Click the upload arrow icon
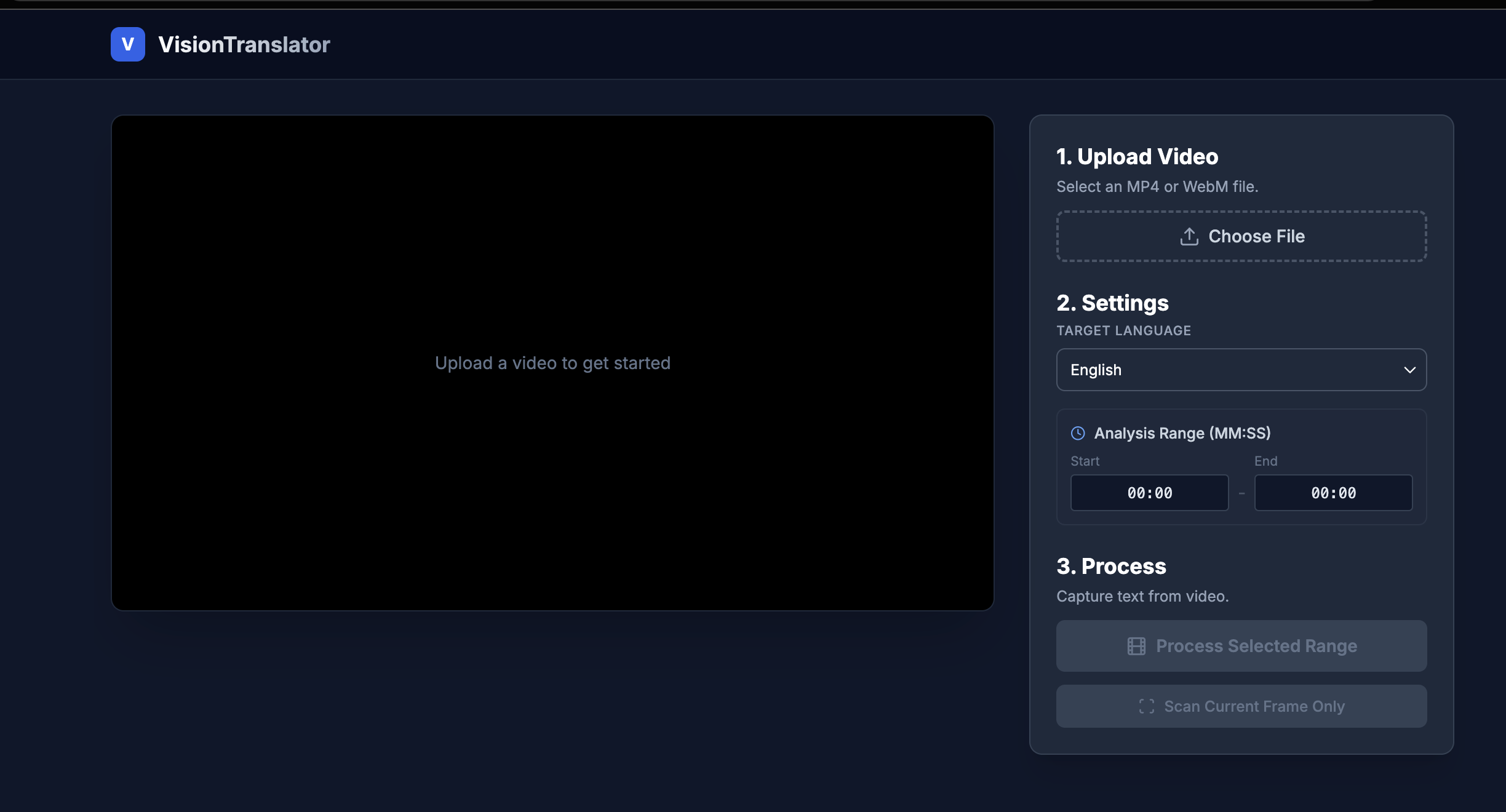The height and width of the screenshot is (812, 1506). 1189,236
